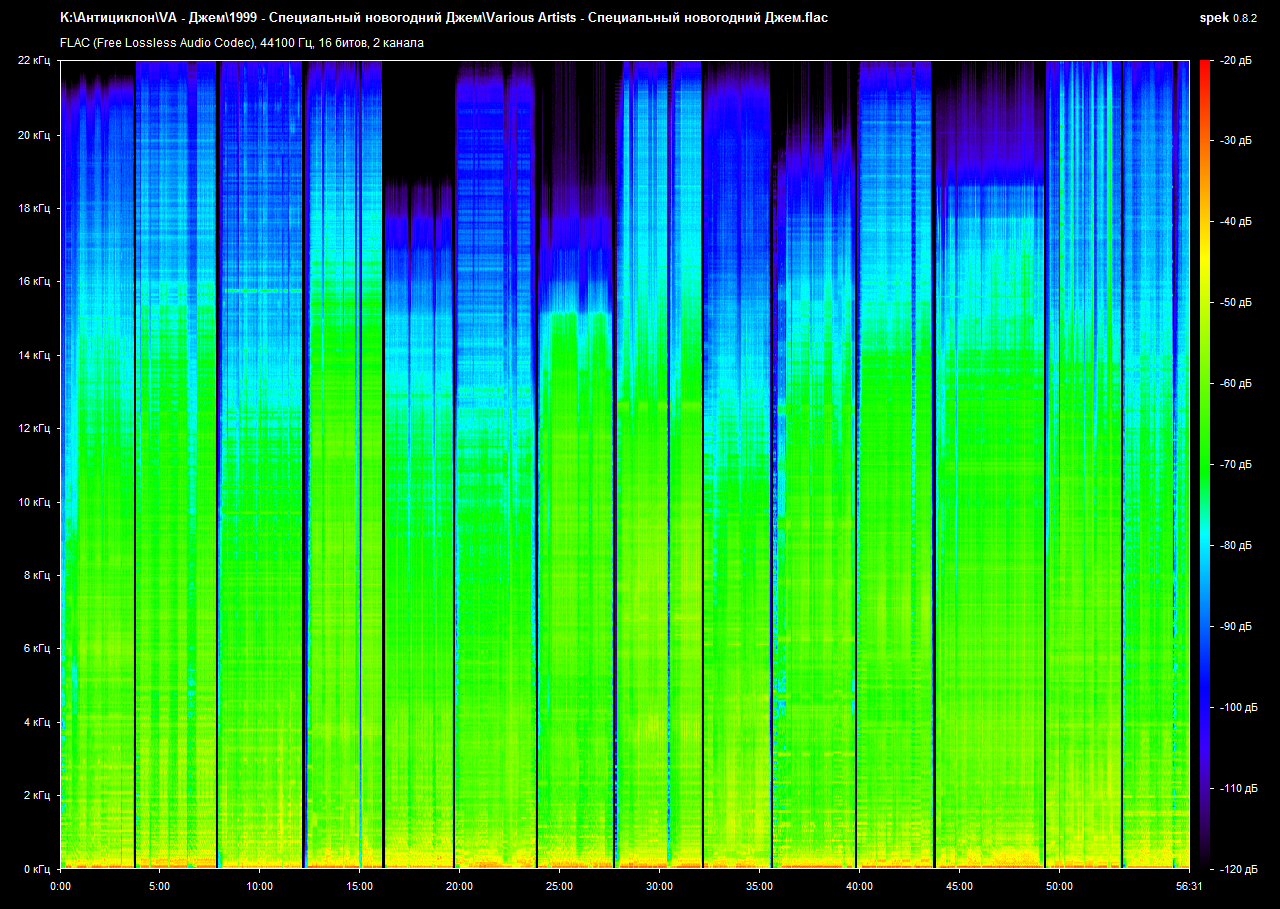
Task: Pick the -50 дБ scale label
Action: point(1237,303)
